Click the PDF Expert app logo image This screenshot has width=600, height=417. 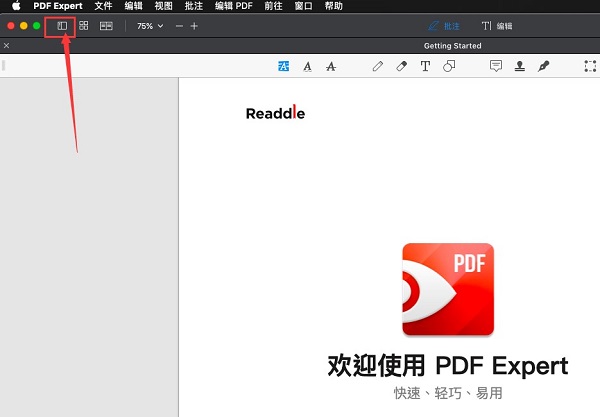[448, 290]
